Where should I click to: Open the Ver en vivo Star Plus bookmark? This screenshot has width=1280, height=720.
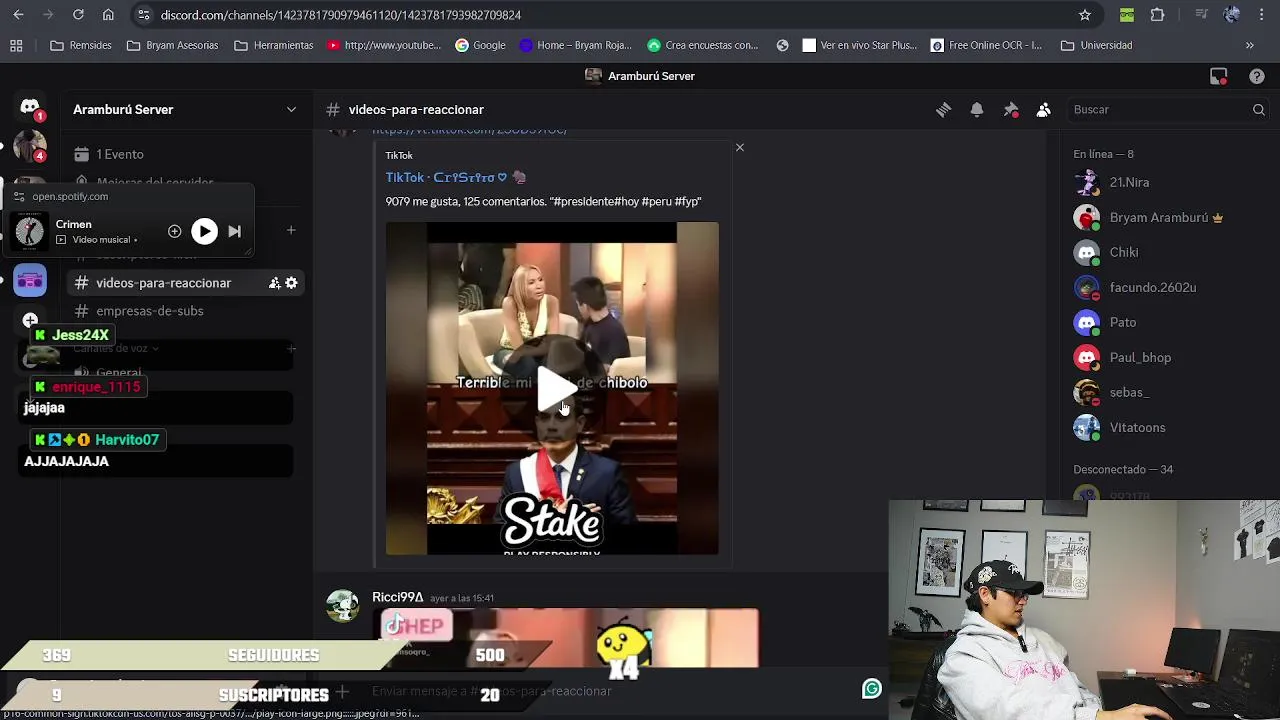(859, 45)
